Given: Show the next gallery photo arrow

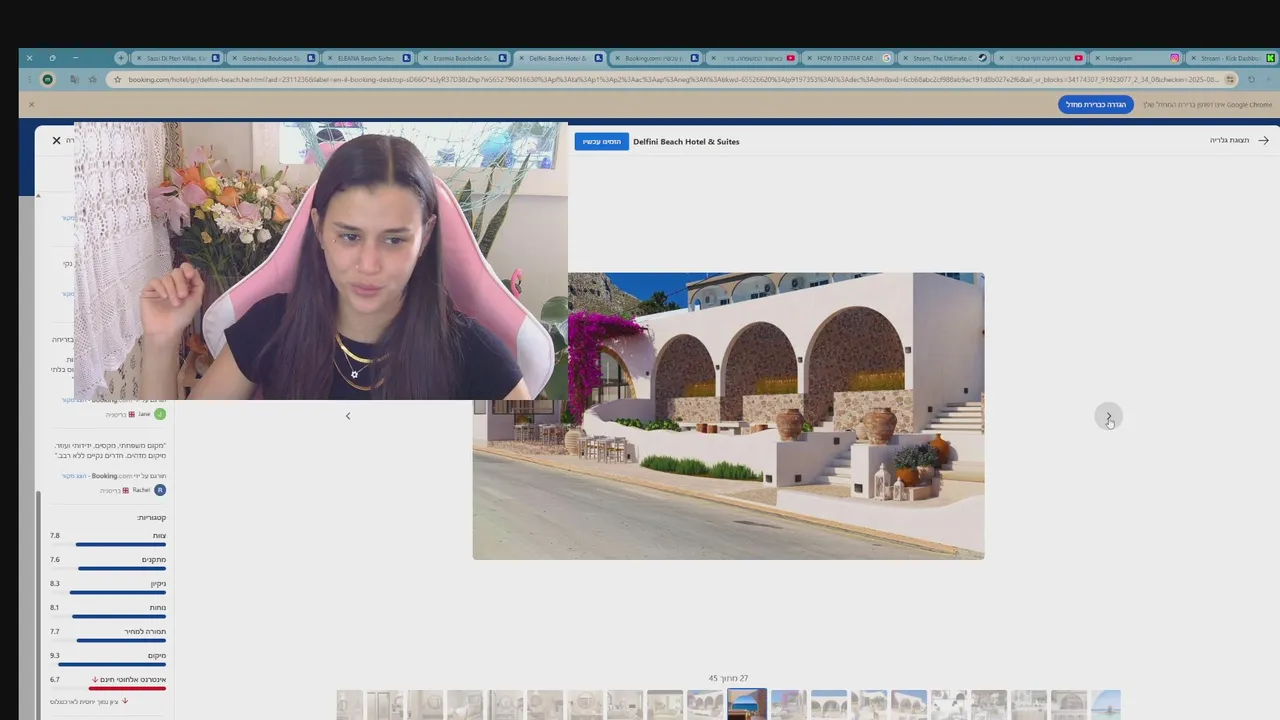Looking at the screenshot, I should coord(1108,416).
